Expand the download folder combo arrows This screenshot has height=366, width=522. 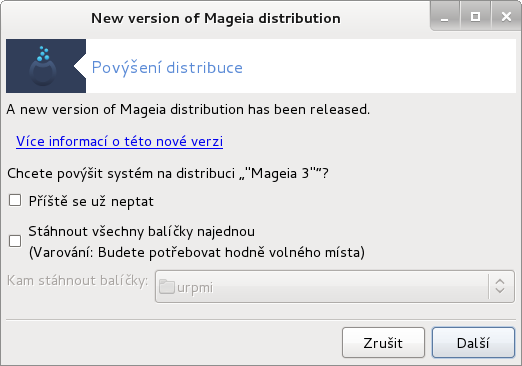pyautogui.click(x=500, y=287)
